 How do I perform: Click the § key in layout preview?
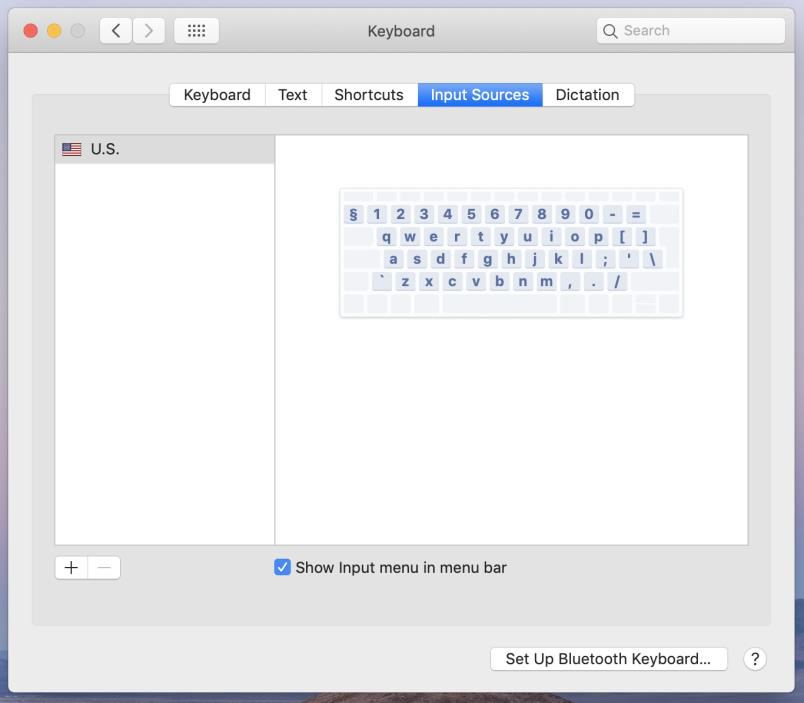pyautogui.click(x=353, y=214)
